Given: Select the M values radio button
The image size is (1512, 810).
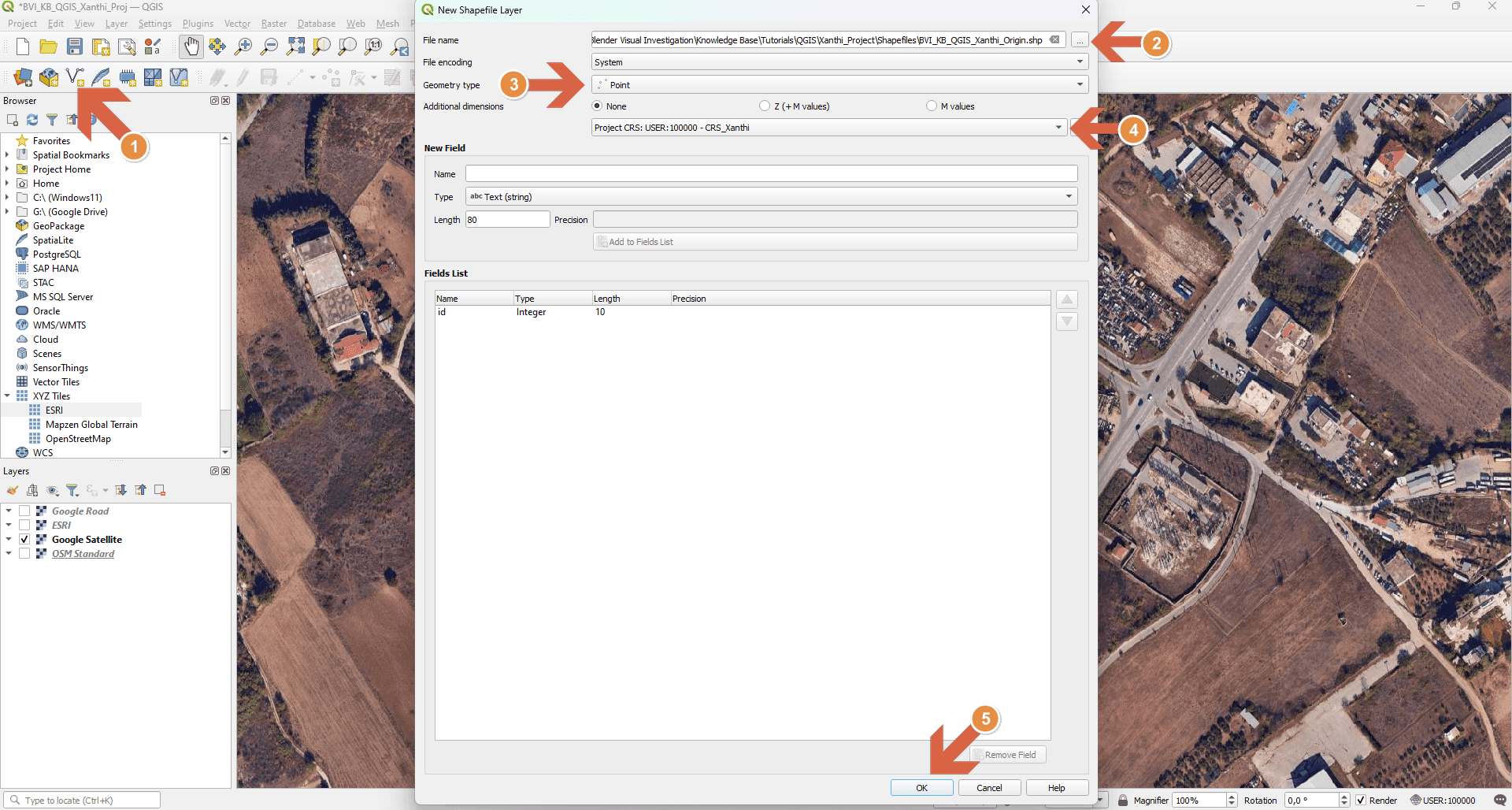Looking at the screenshot, I should pos(932,106).
